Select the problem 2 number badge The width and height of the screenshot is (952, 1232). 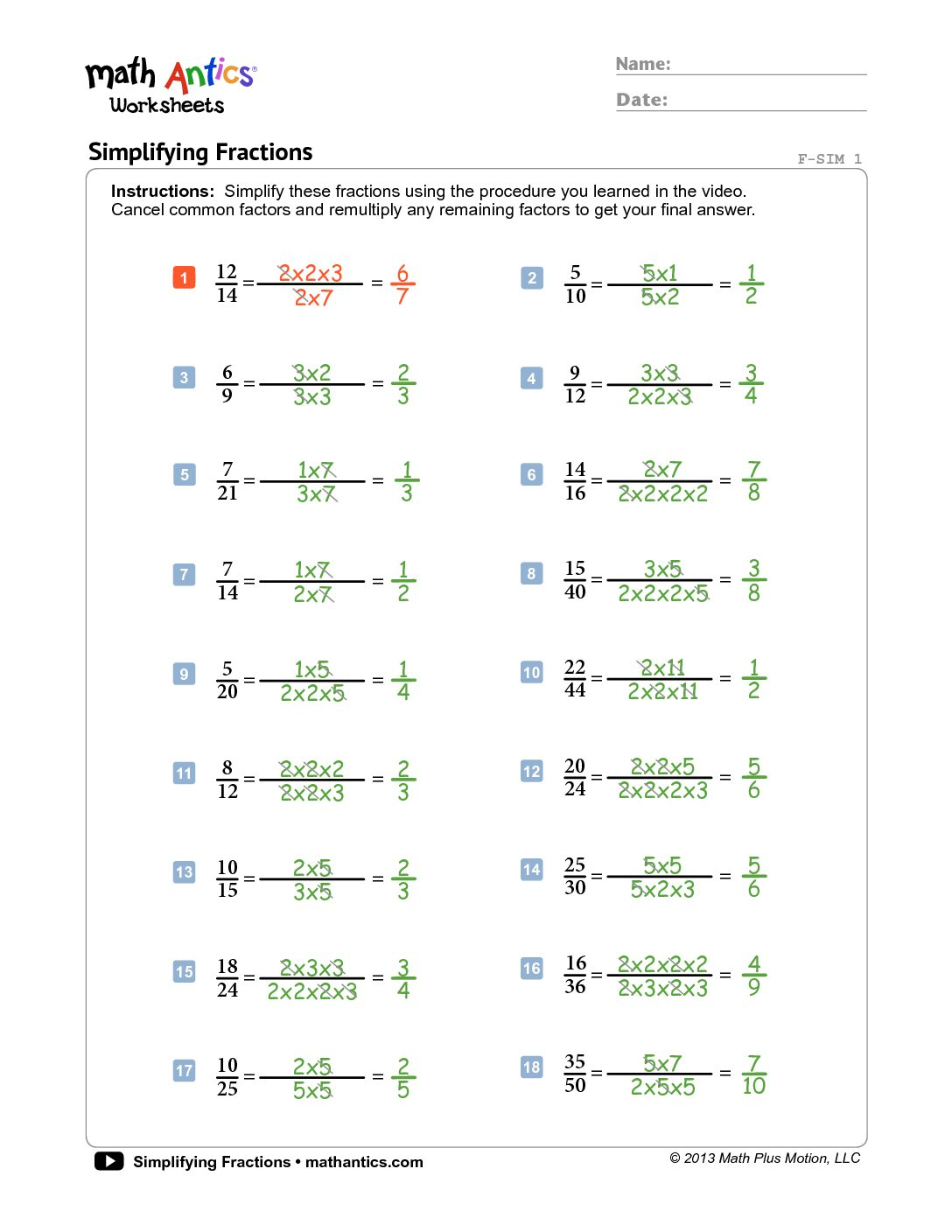pos(532,278)
